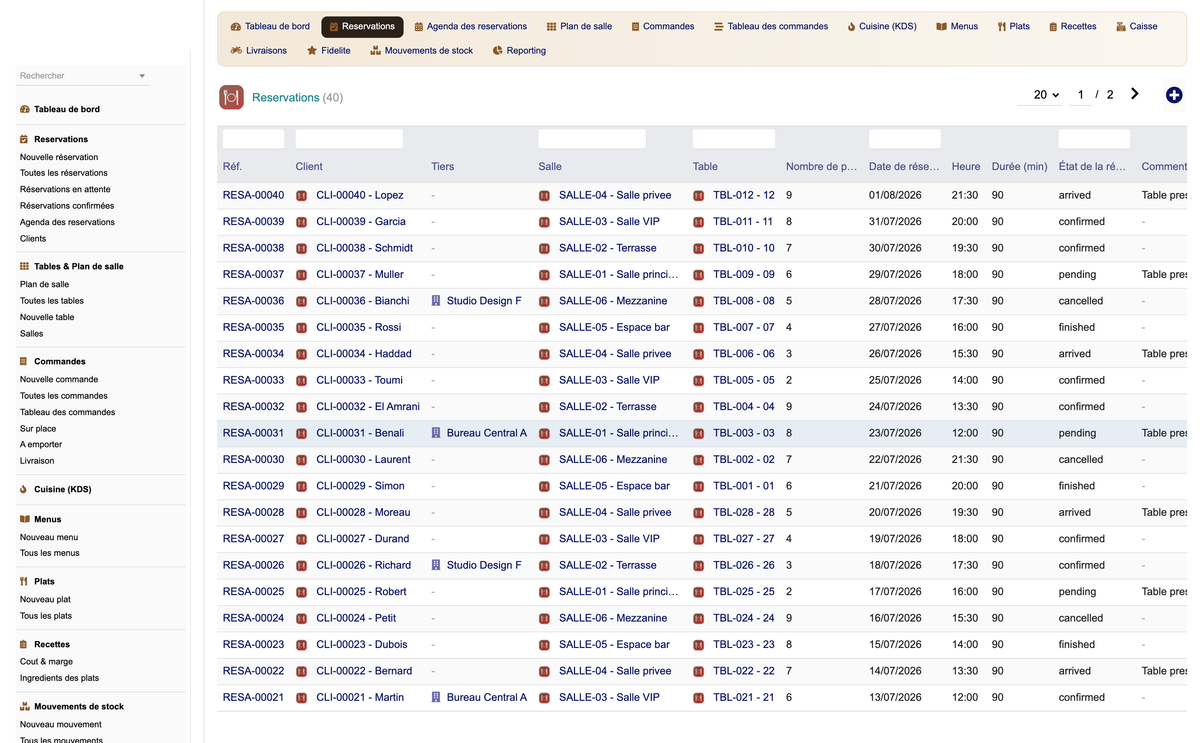The height and width of the screenshot is (743, 1200).
Task: Click the building icon beside Bureau Central A, RESA-00031
Action: click(436, 433)
